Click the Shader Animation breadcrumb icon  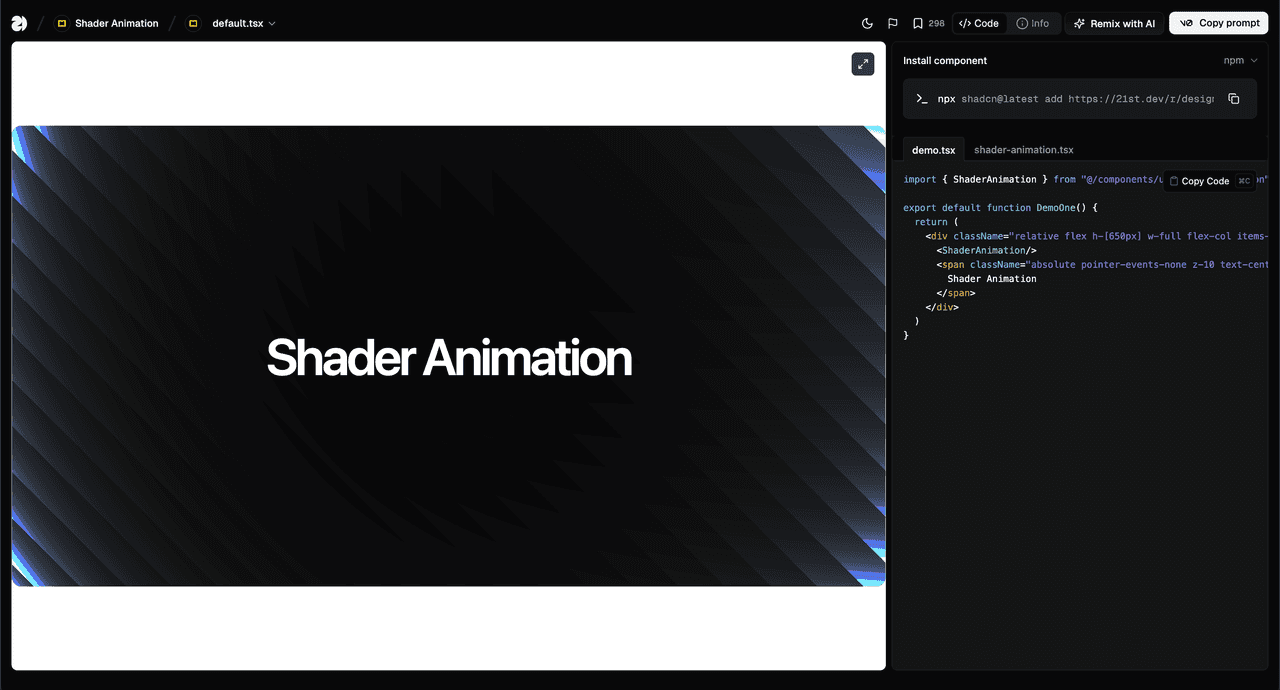point(62,23)
